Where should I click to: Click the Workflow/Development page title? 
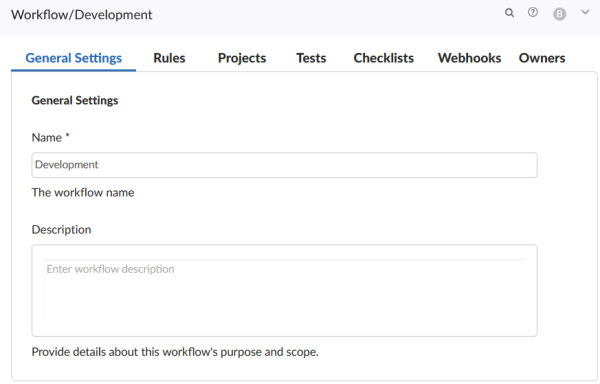coord(82,15)
